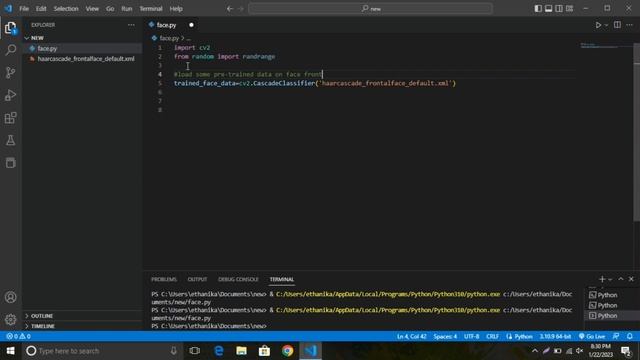Open File Explorer from taskbar

coord(242,351)
